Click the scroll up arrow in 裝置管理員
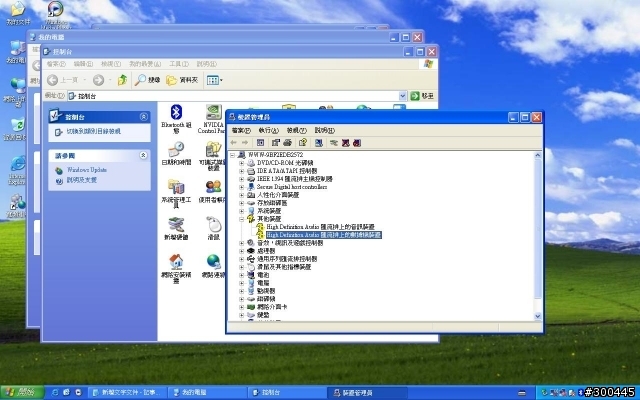 click(x=538, y=155)
